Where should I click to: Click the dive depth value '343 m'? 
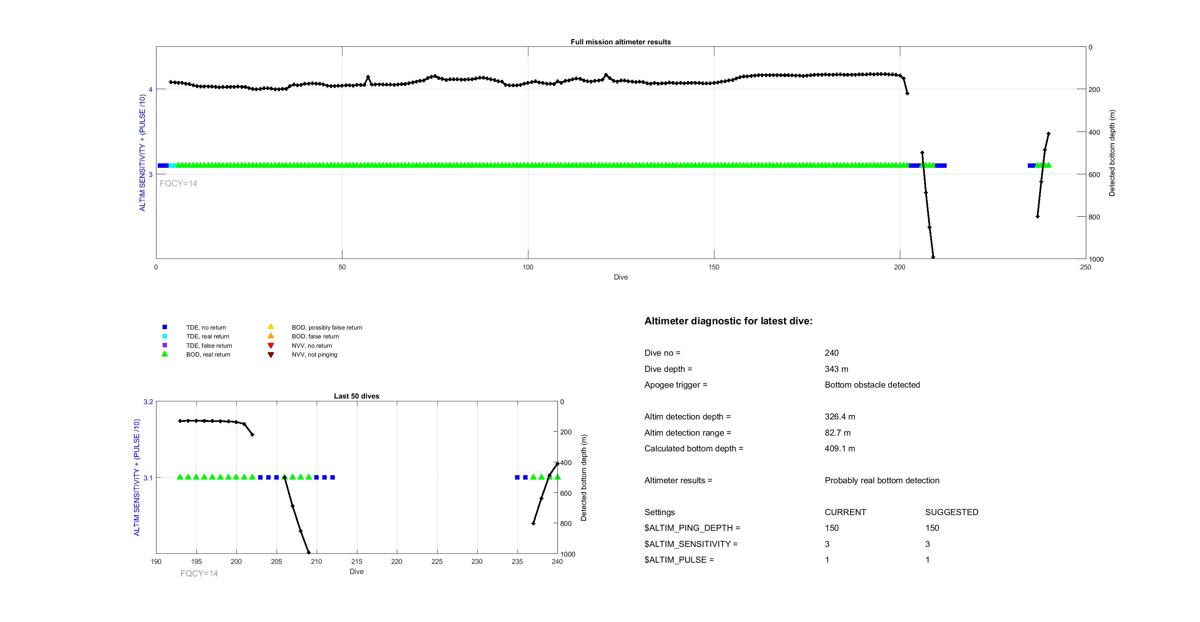[x=836, y=369]
